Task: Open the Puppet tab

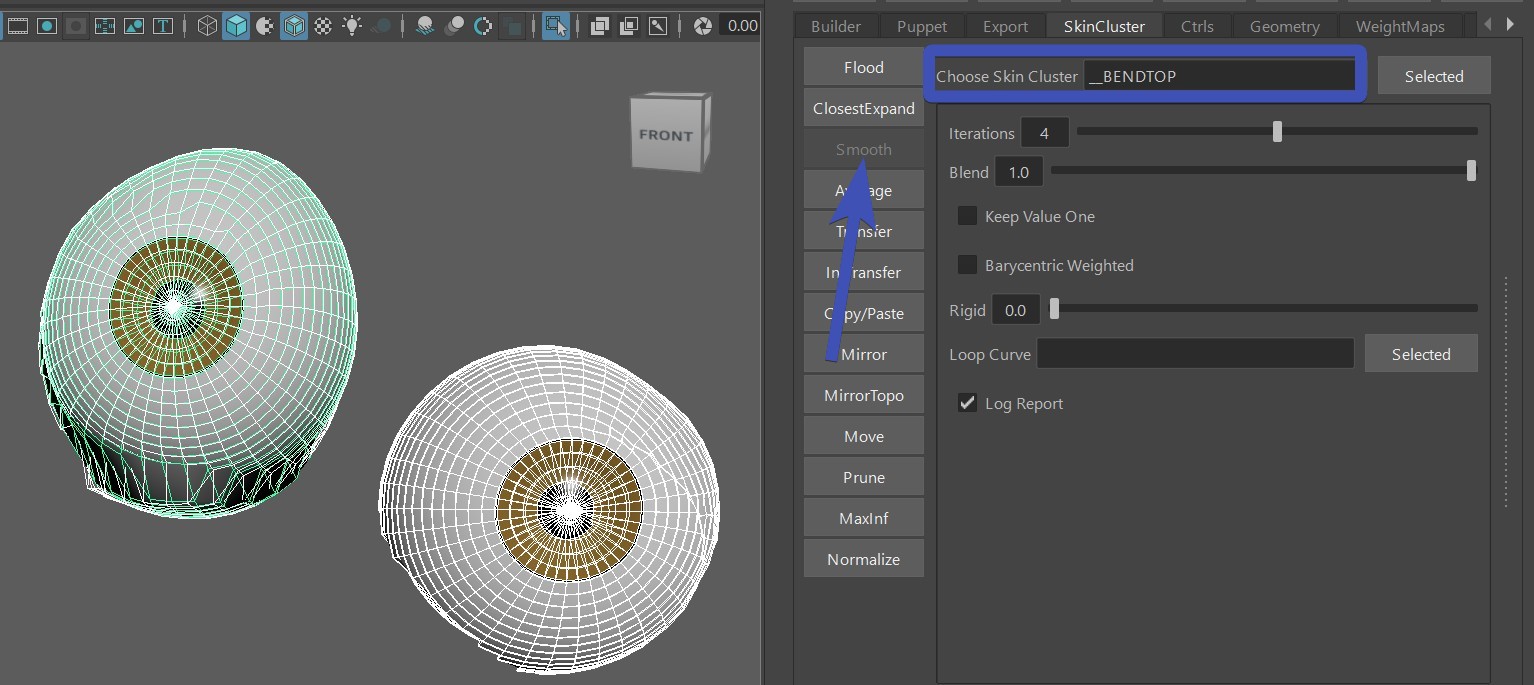Action: click(x=922, y=26)
